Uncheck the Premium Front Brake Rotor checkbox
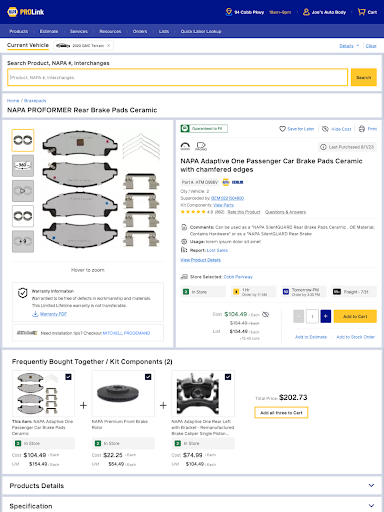 point(148,377)
